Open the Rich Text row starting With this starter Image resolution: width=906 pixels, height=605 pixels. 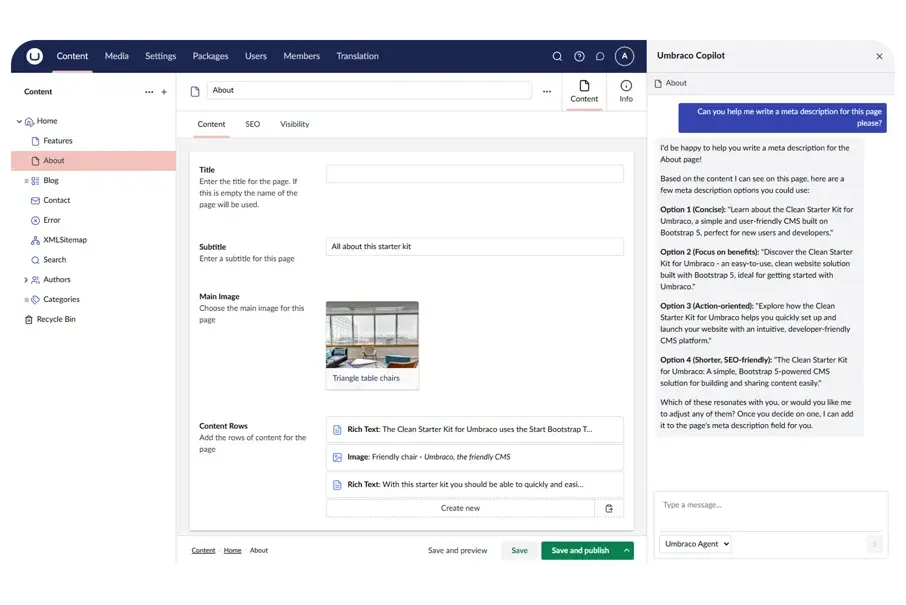(475, 485)
